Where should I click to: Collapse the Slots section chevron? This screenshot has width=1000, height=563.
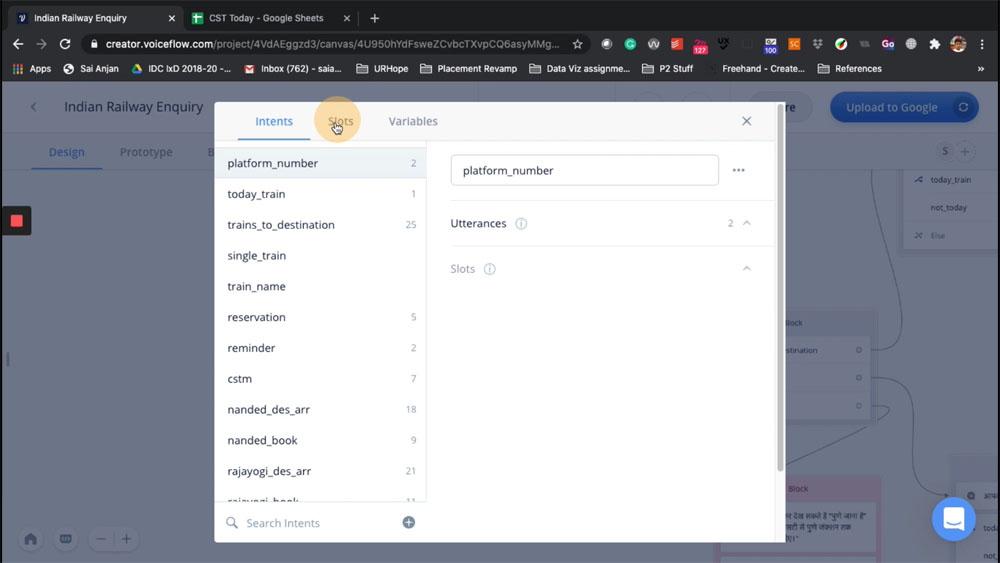point(746,269)
